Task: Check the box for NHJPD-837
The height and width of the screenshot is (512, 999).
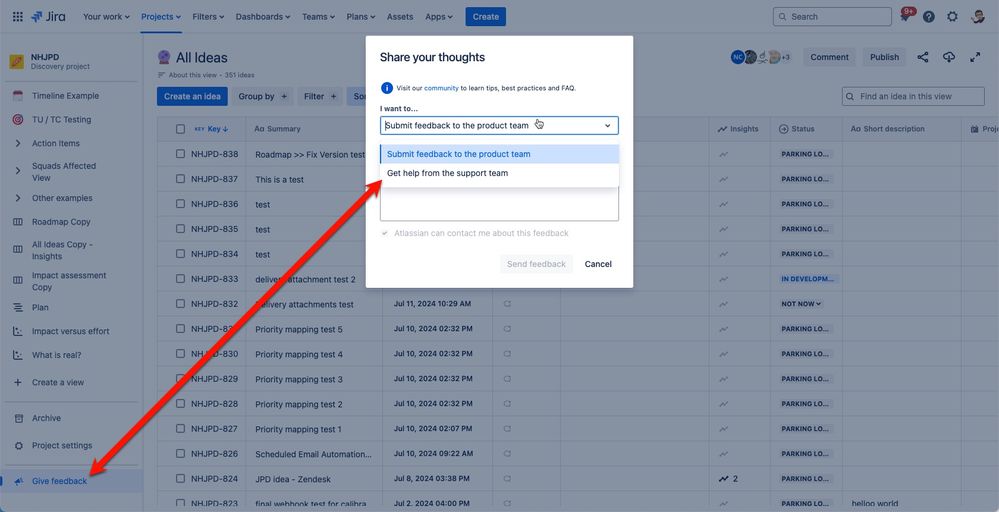Action: click(180, 179)
